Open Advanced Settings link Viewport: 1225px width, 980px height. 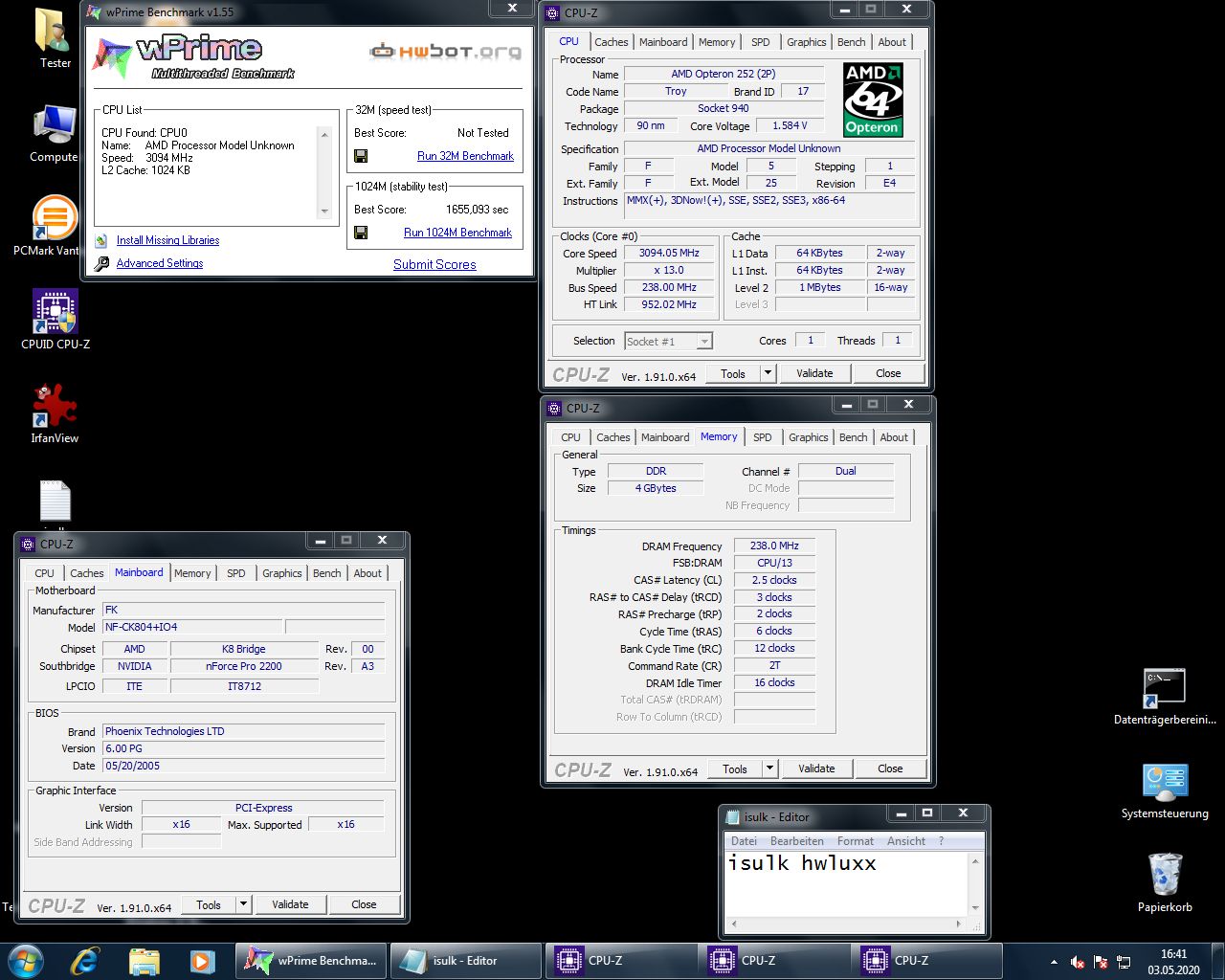coord(160,263)
